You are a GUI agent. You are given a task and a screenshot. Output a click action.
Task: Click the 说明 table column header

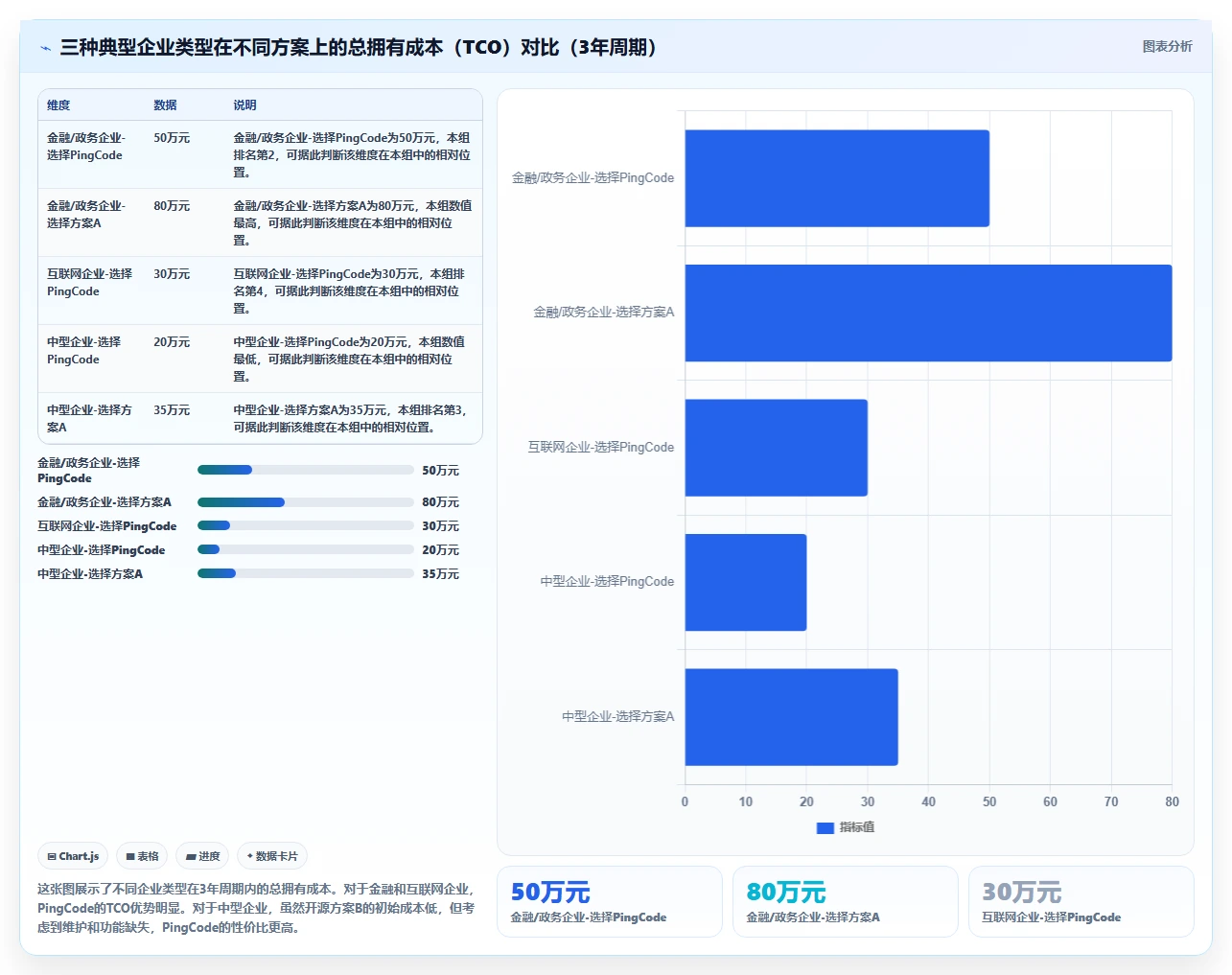pyautogui.click(x=244, y=105)
